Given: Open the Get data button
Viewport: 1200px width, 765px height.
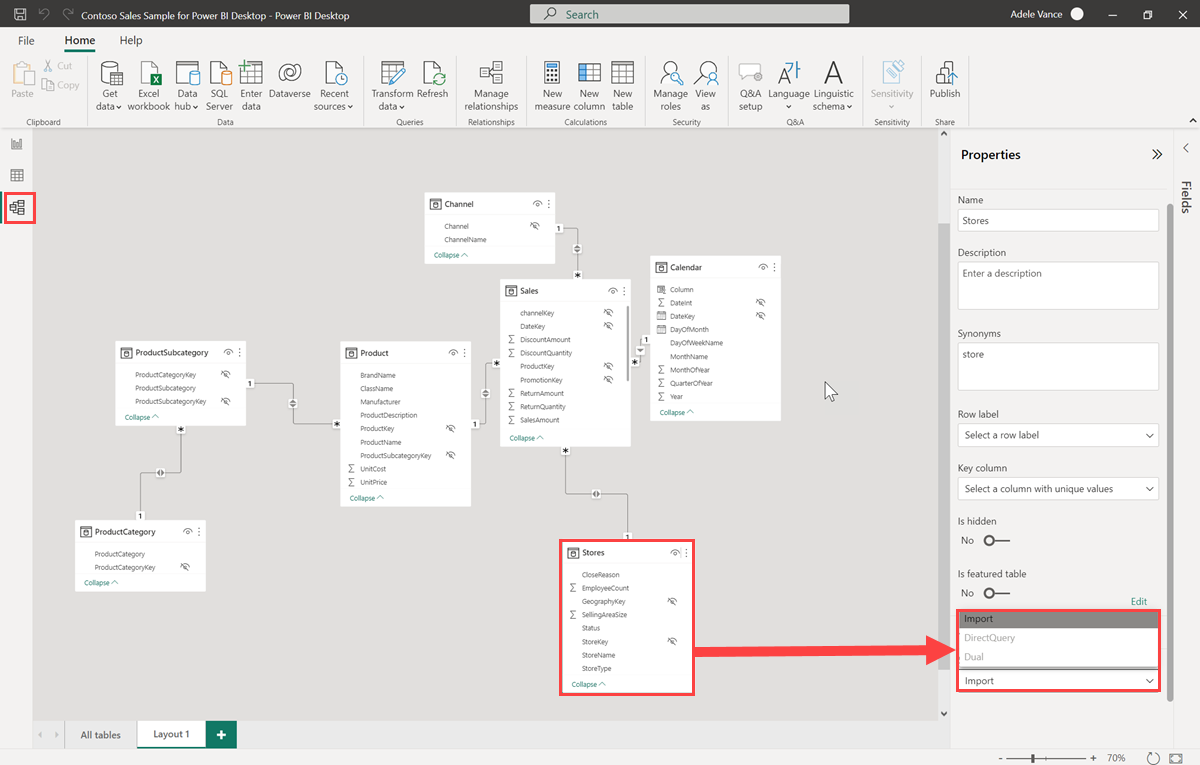Looking at the screenshot, I should point(110,86).
